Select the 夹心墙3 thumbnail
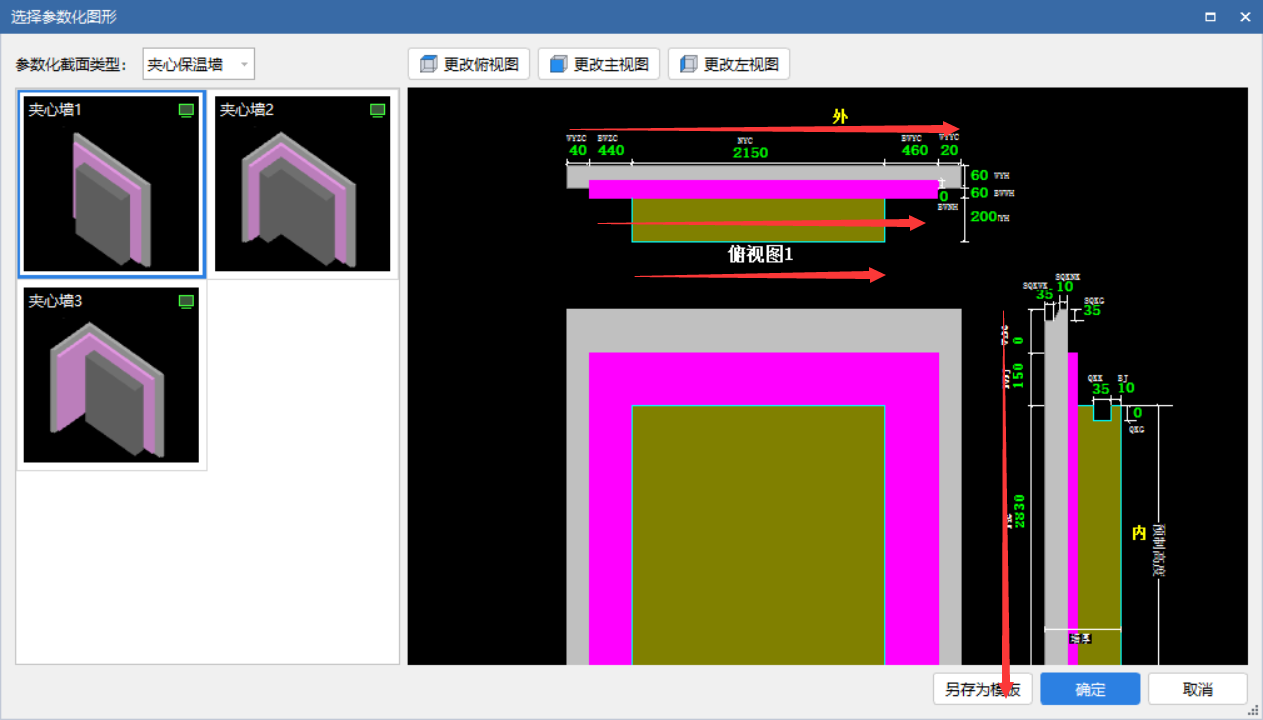The image size is (1263, 720). coord(112,376)
